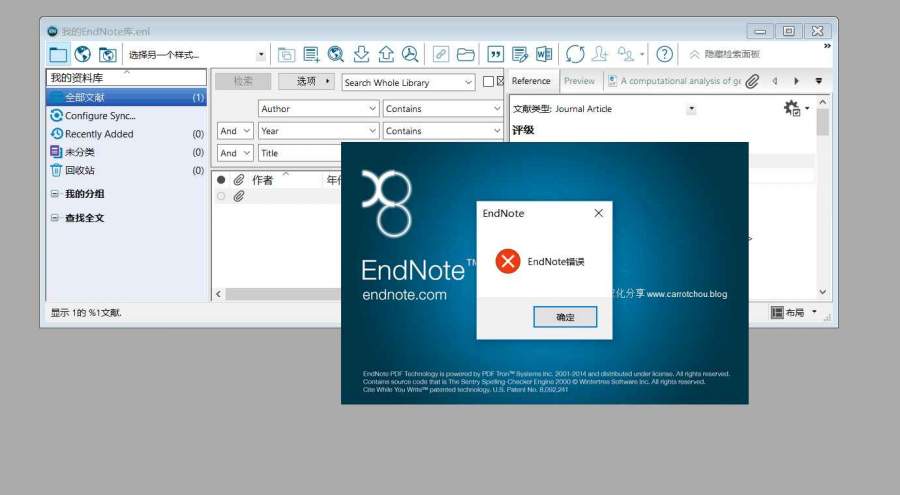900x495 pixels.
Task: Toggle unread circle on first reference row
Action: (221, 196)
